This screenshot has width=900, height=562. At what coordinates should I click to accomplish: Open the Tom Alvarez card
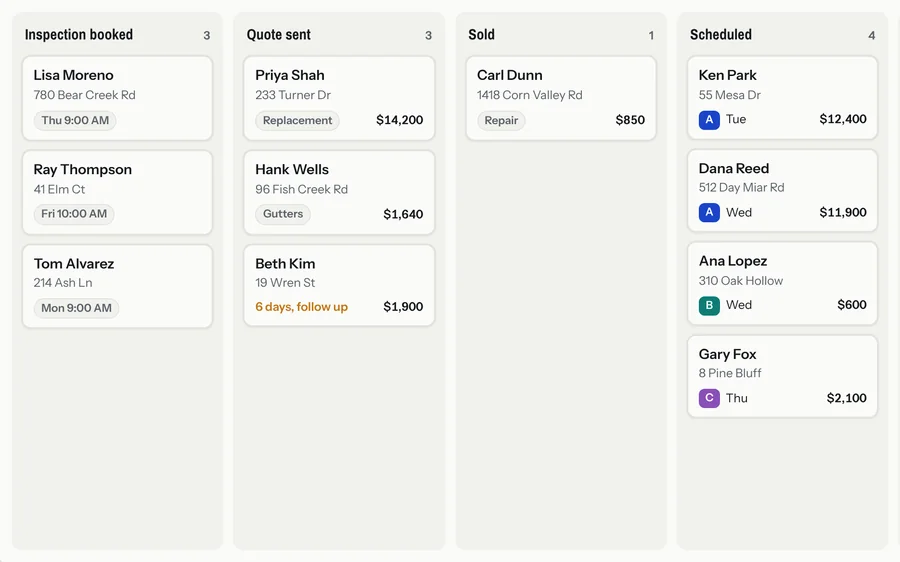click(118, 286)
